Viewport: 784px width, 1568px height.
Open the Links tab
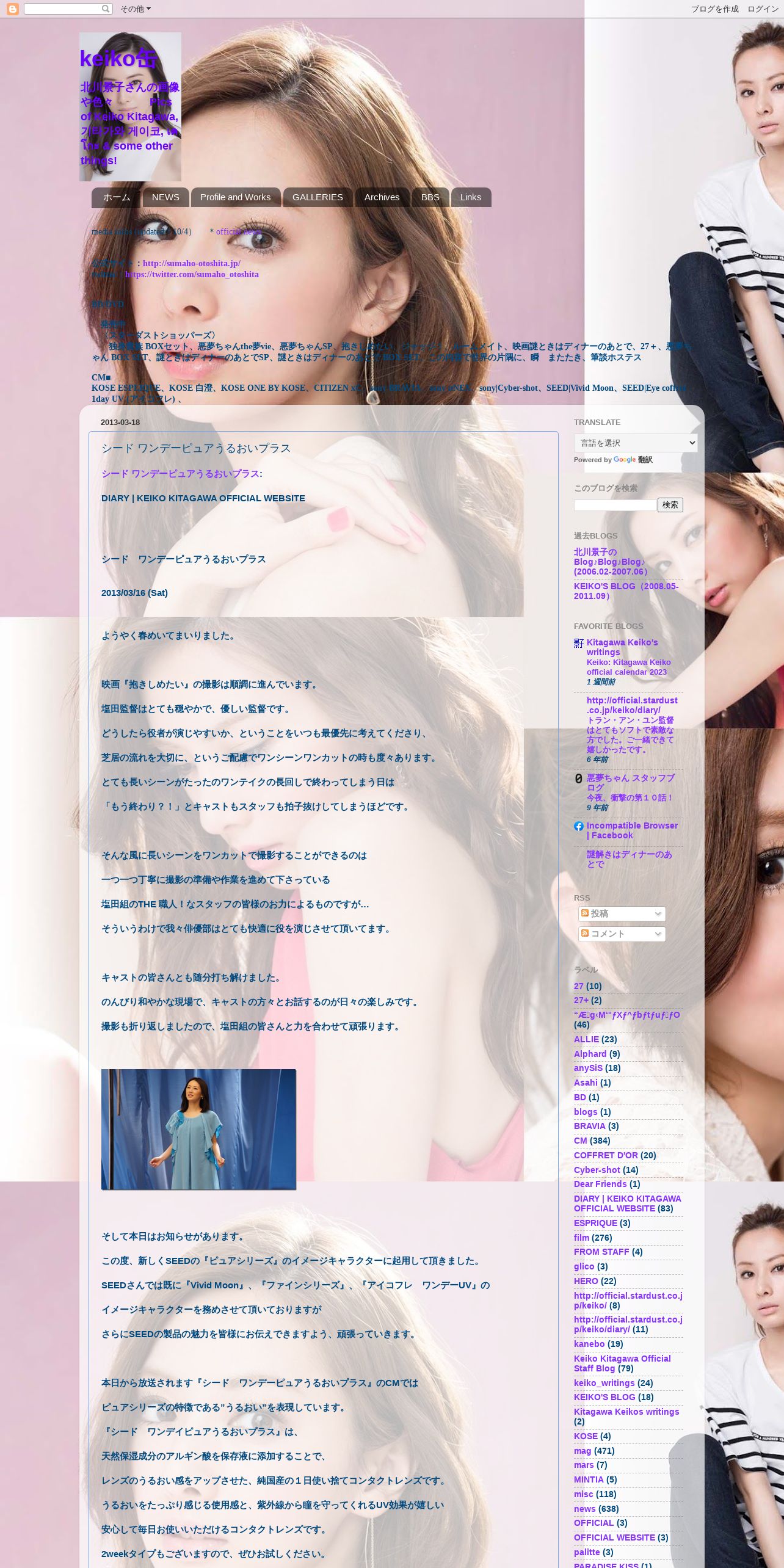(471, 197)
